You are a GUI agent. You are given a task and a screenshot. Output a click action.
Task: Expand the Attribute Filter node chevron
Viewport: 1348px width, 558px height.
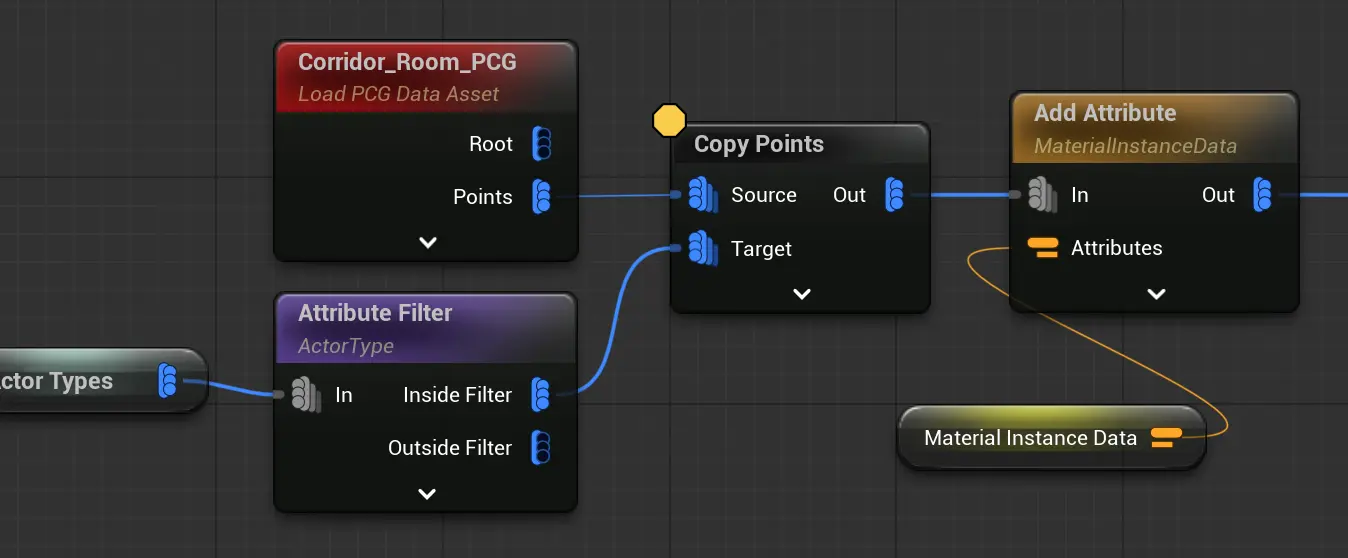click(x=427, y=494)
